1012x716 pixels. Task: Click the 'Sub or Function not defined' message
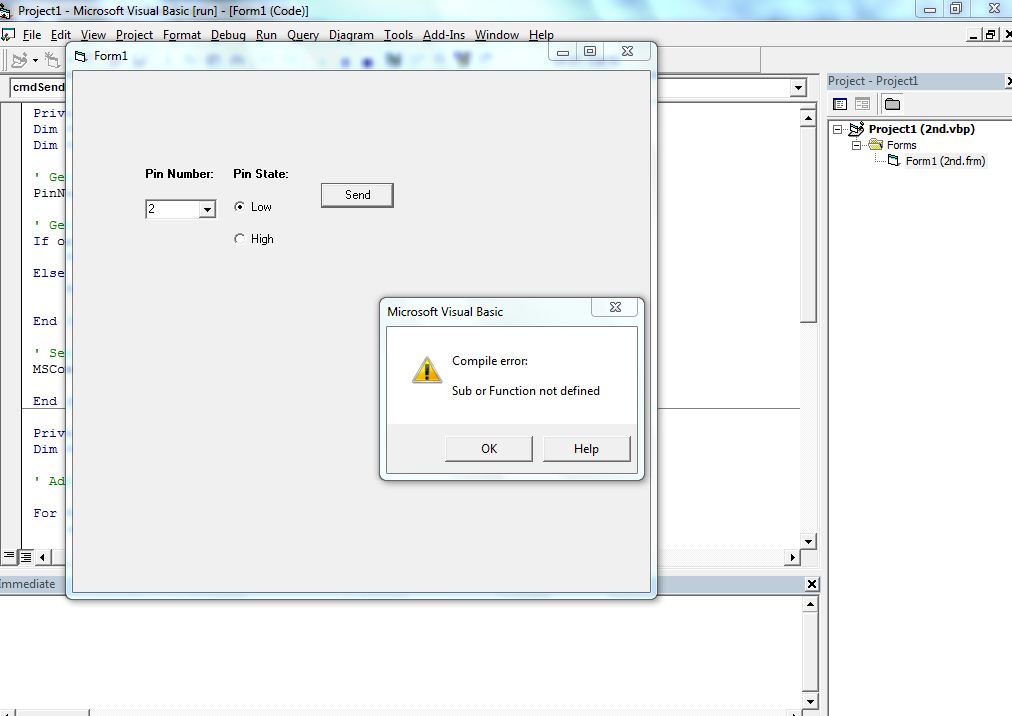pyautogui.click(x=525, y=391)
